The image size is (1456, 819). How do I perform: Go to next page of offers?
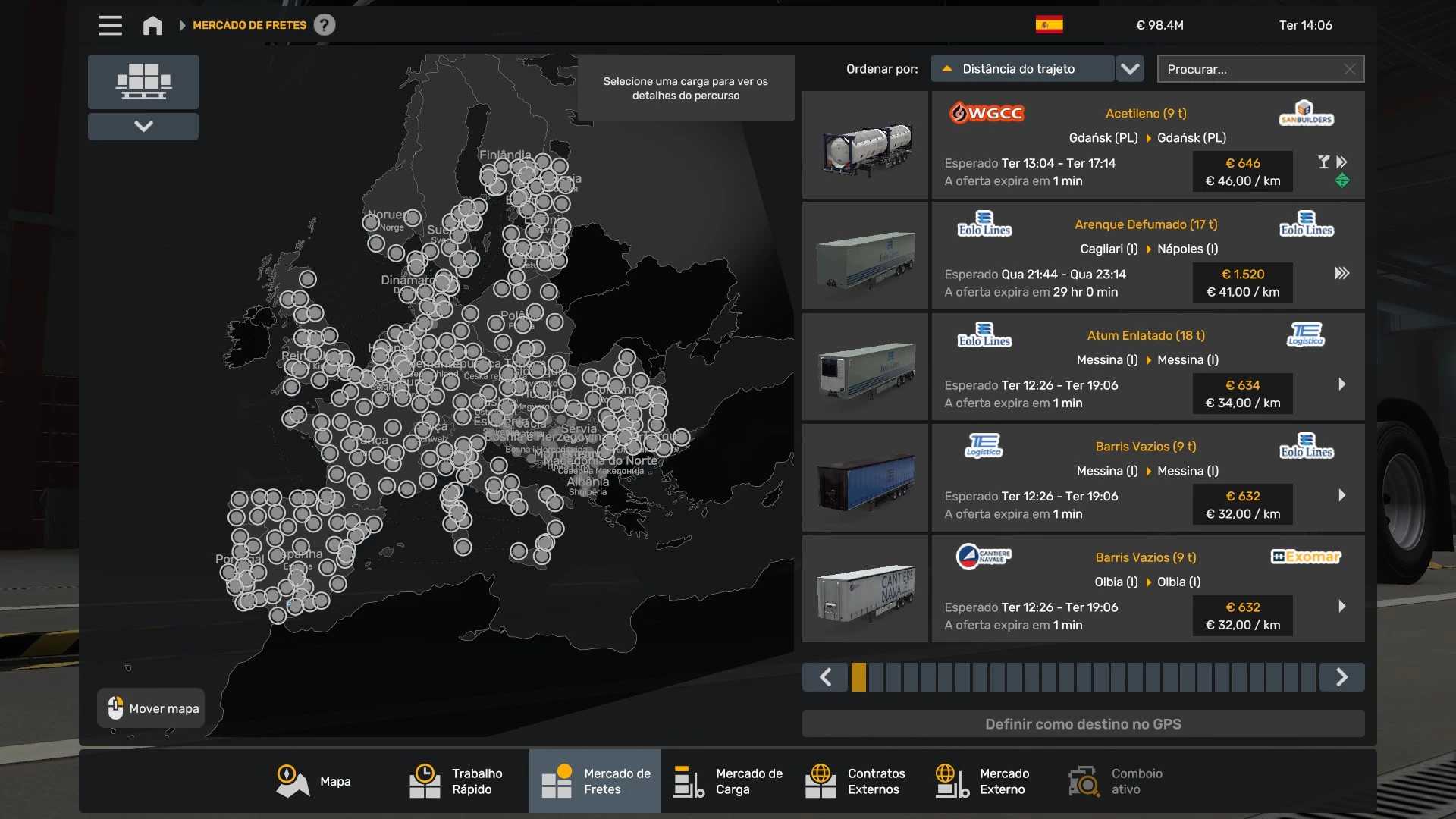click(1341, 677)
